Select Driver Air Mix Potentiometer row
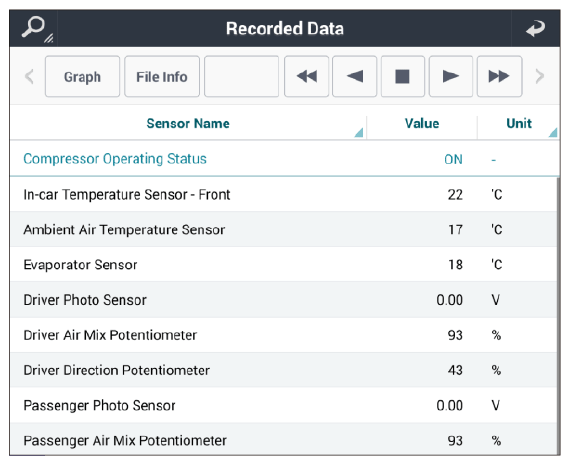The image size is (570, 465). pos(284,335)
